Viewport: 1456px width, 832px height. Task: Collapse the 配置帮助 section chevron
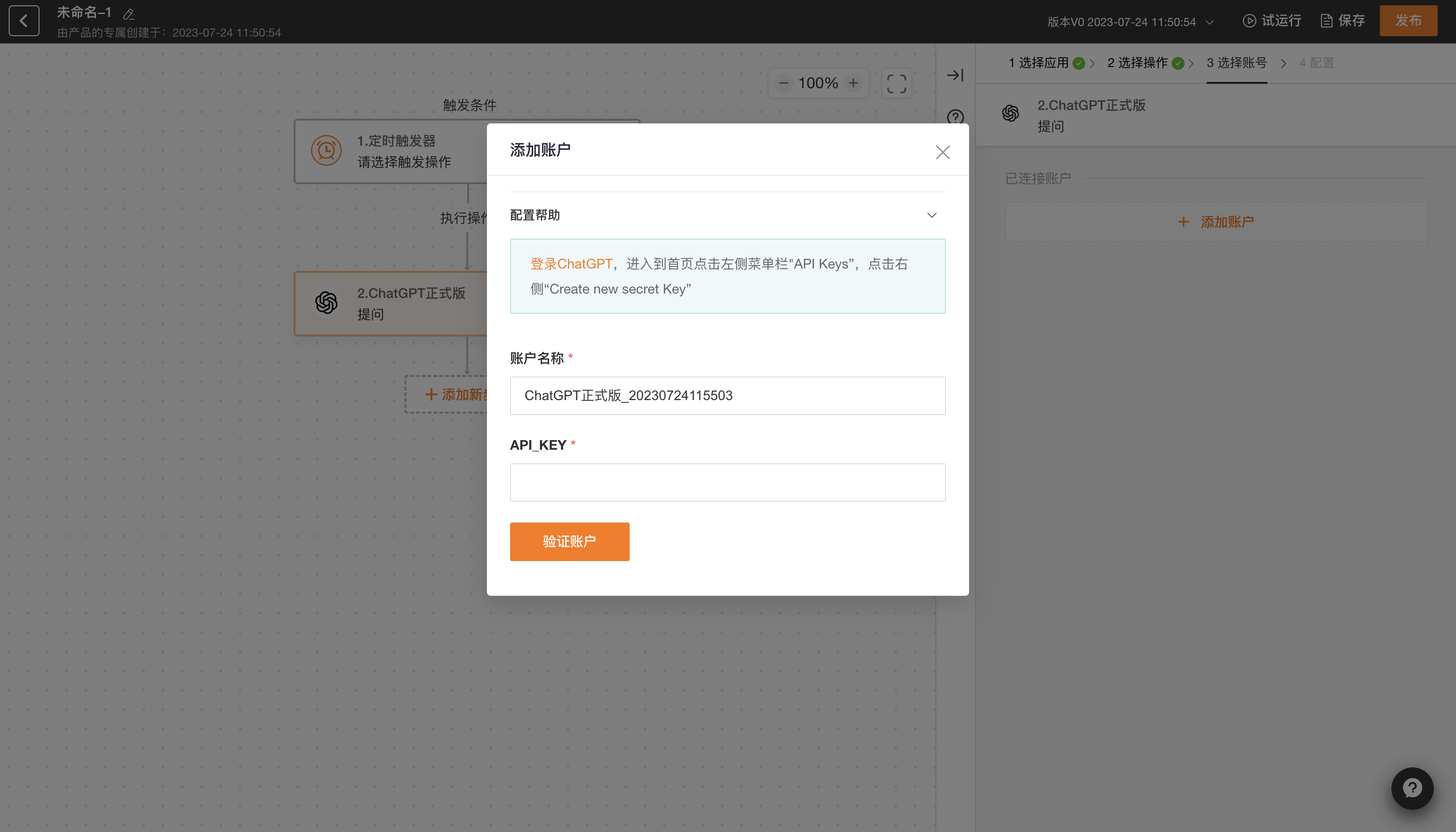[x=932, y=215]
